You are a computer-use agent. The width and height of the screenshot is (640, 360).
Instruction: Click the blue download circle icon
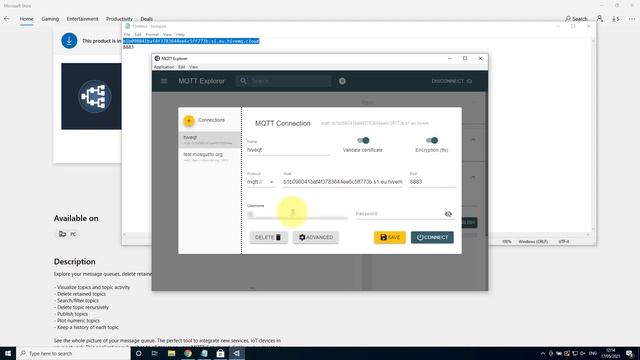tap(69, 41)
